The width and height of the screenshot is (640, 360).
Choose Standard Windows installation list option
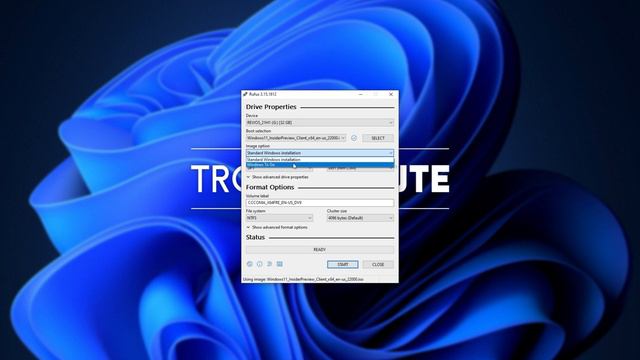320,160
